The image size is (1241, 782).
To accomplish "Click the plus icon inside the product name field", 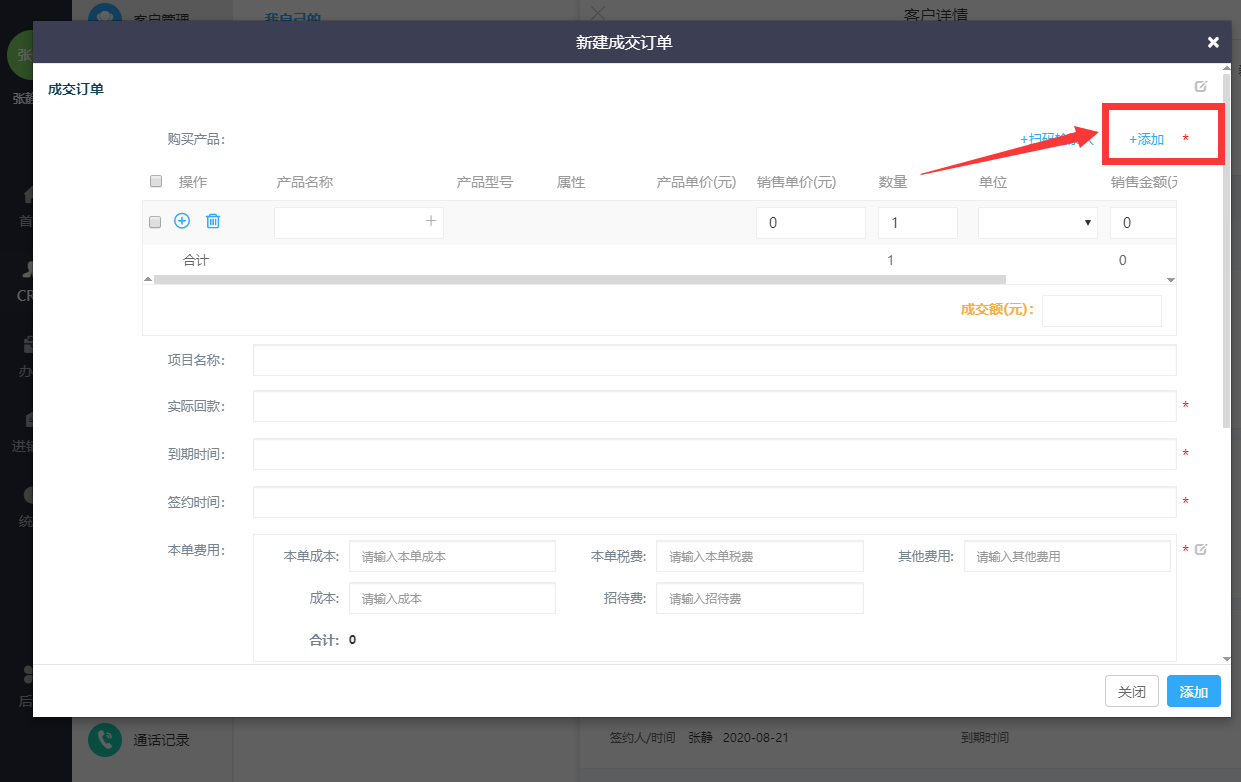I will coord(431,221).
